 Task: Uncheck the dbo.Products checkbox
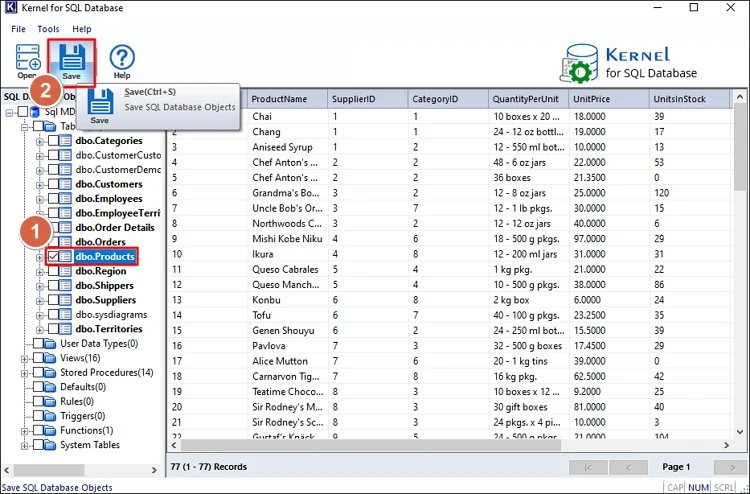click(54, 256)
